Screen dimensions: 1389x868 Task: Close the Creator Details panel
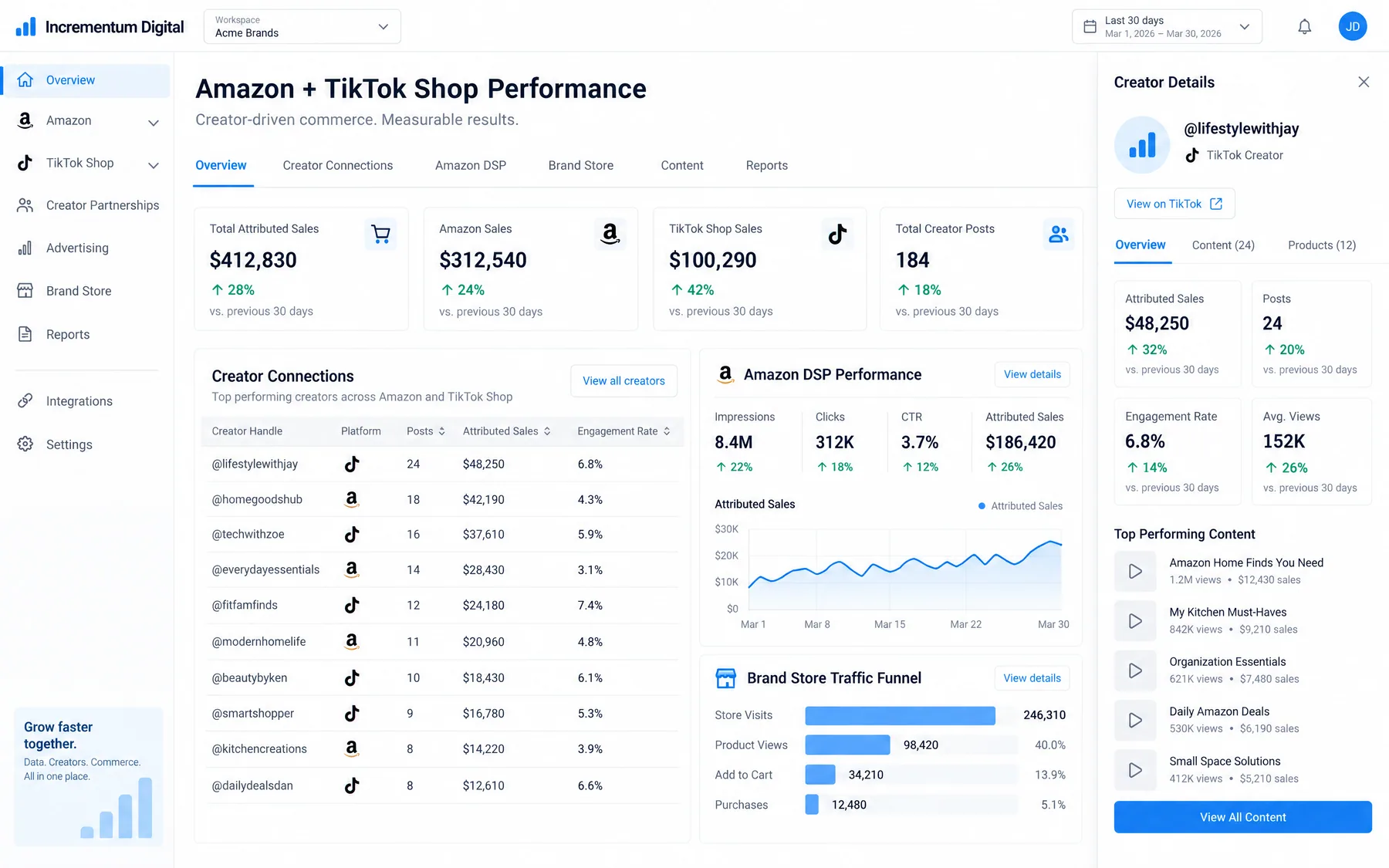pyautogui.click(x=1364, y=82)
